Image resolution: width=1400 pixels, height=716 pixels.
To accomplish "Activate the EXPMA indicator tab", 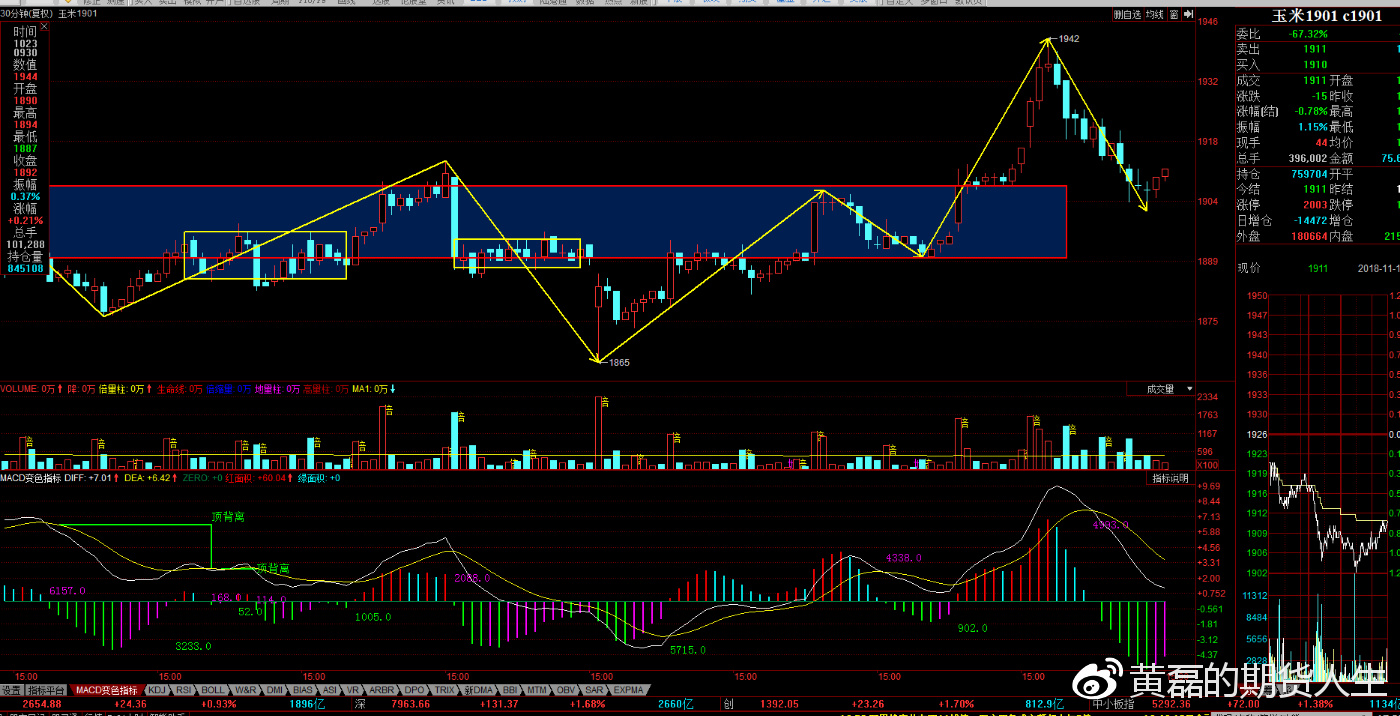I will point(628,690).
